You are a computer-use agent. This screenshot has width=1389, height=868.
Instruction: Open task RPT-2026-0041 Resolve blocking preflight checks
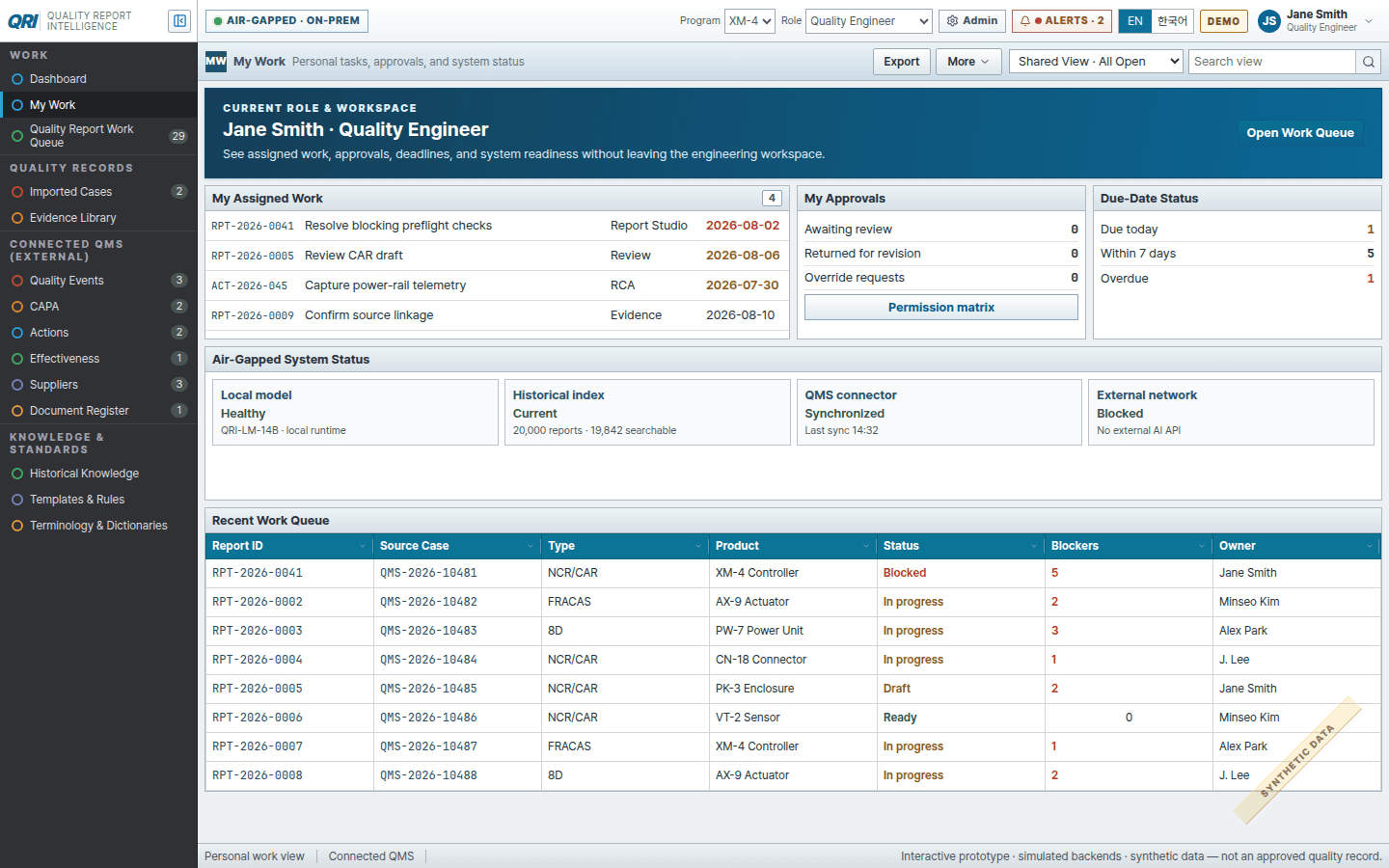tap(497, 226)
